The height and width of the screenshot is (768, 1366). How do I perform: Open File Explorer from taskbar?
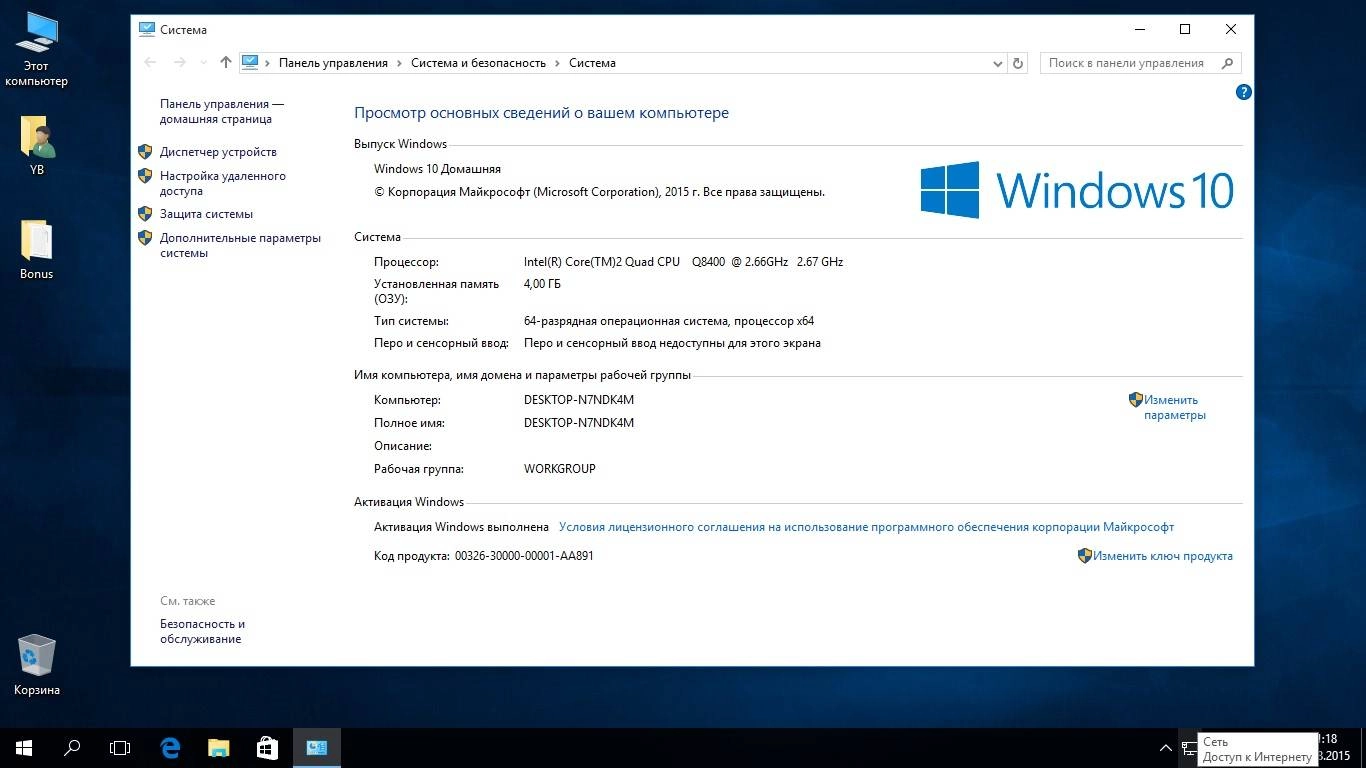tap(219, 747)
